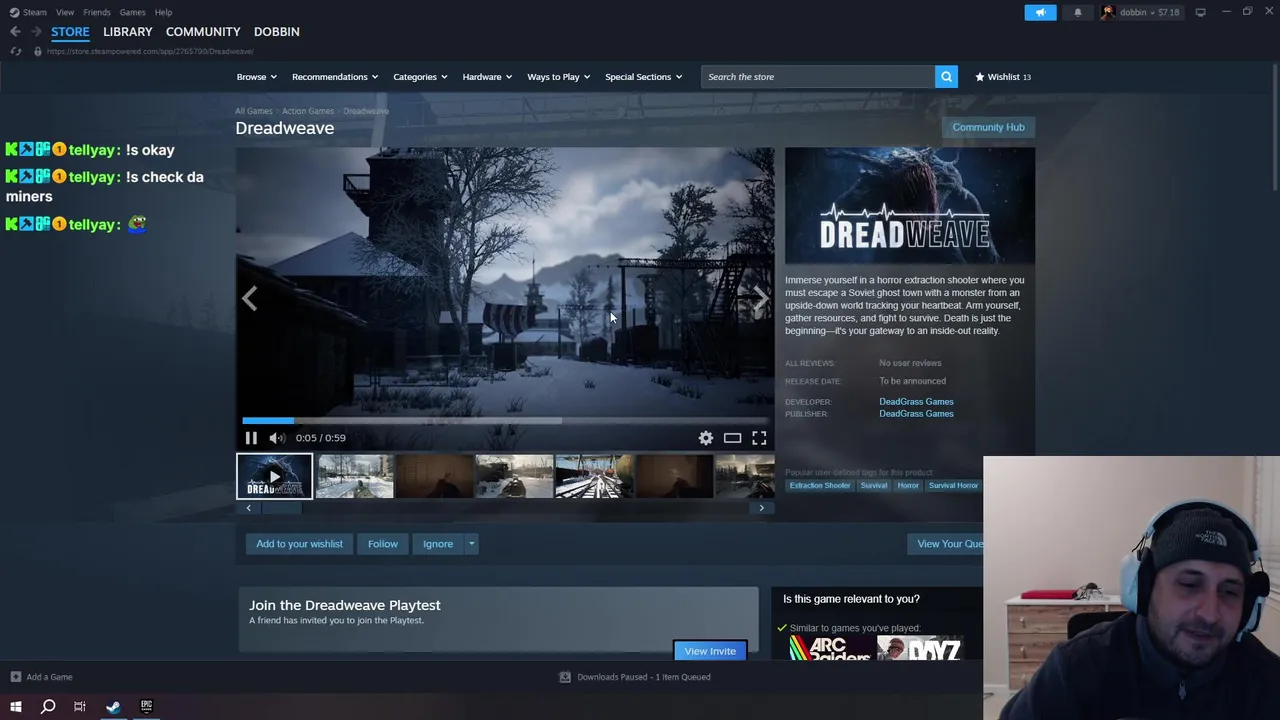
Task: Go to Action Games breadcrumb
Action: (x=308, y=111)
